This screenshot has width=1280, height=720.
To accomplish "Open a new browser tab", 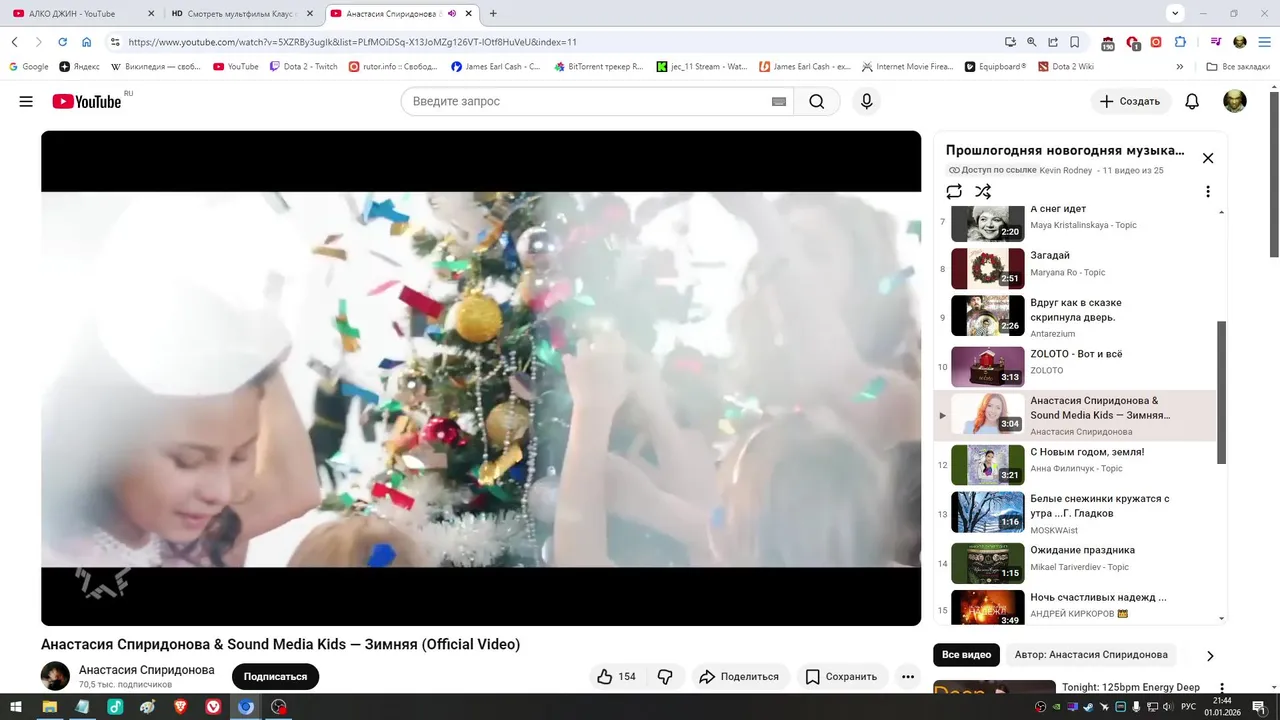I will [493, 14].
